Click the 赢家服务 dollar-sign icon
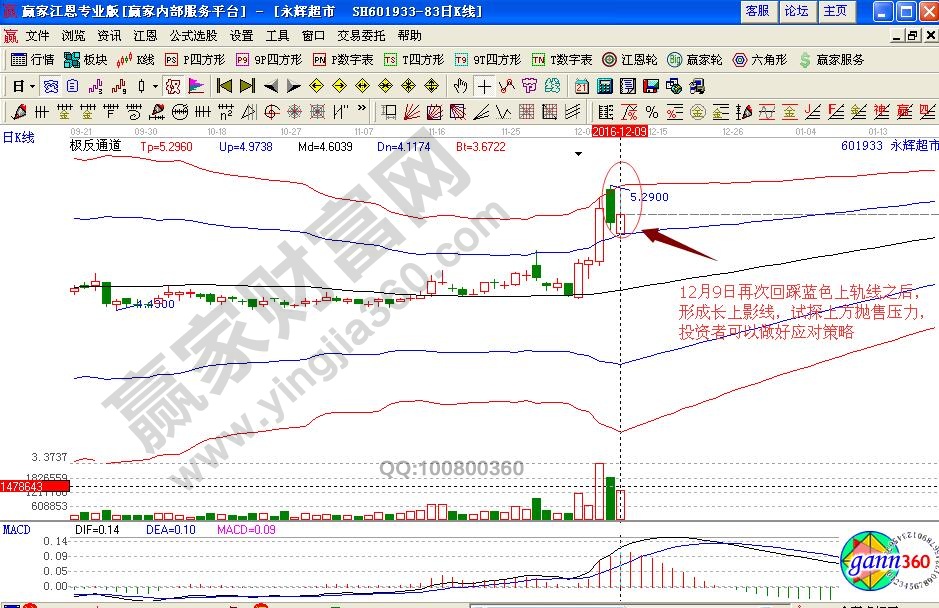939x608 pixels. [x=805, y=60]
